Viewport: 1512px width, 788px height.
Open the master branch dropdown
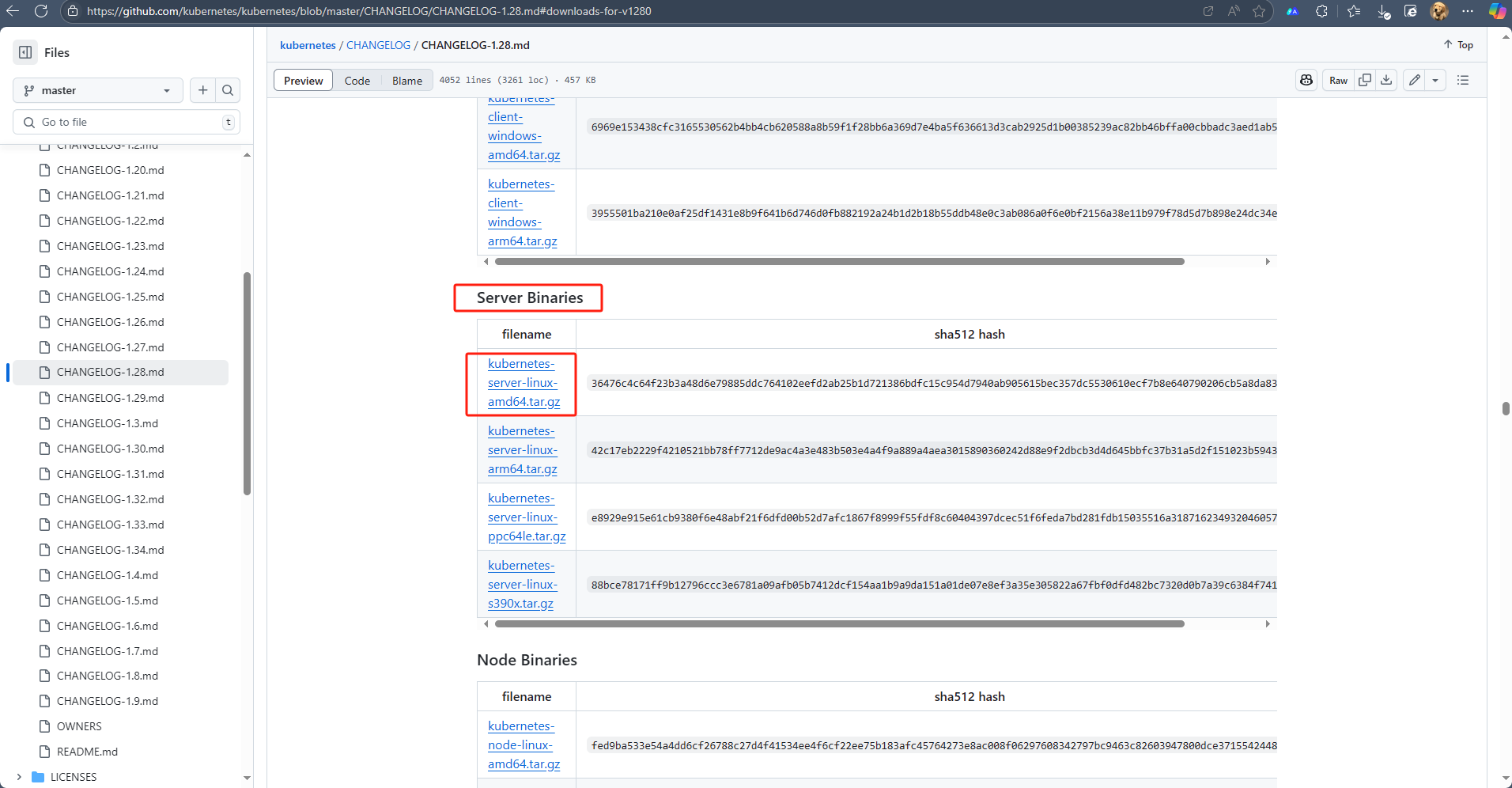(x=98, y=90)
